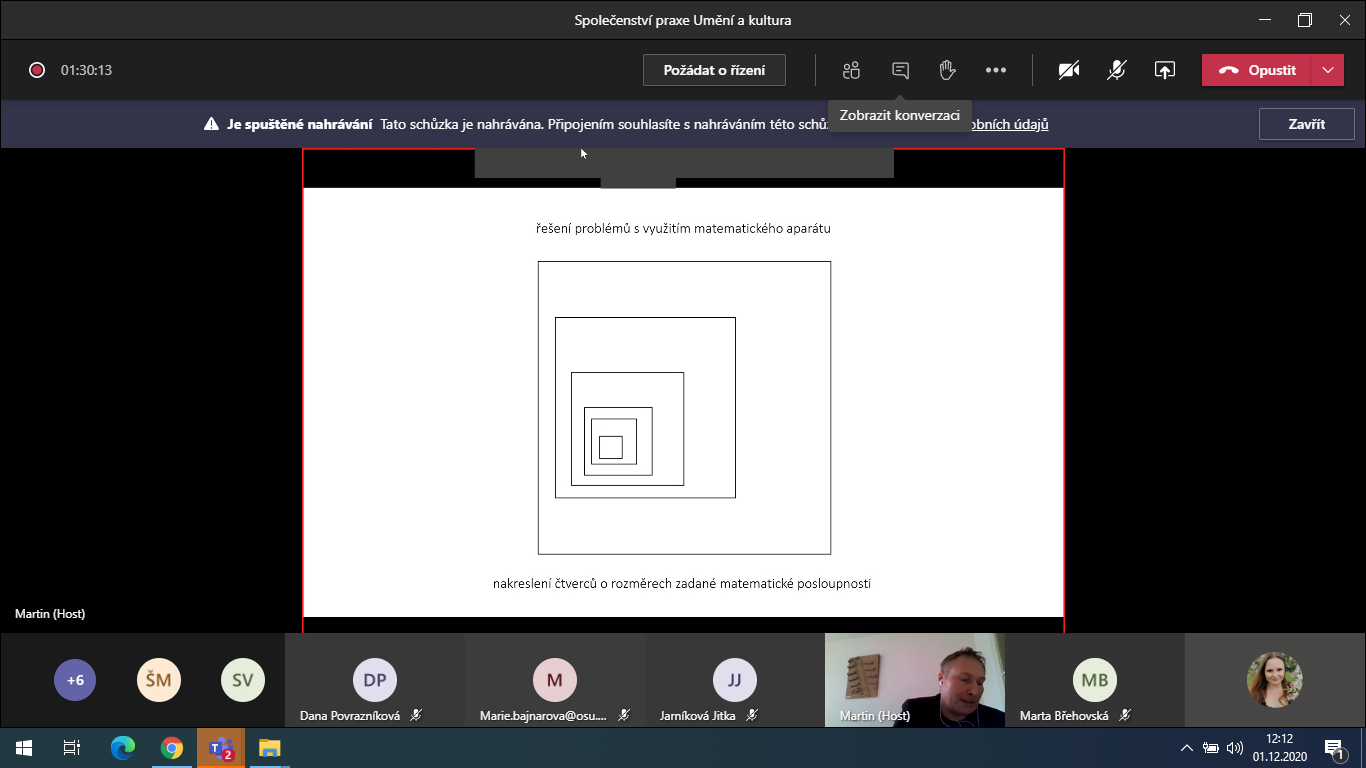Open Microsoft Teams in the taskbar
The image size is (1366, 768).
coord(221,748)
